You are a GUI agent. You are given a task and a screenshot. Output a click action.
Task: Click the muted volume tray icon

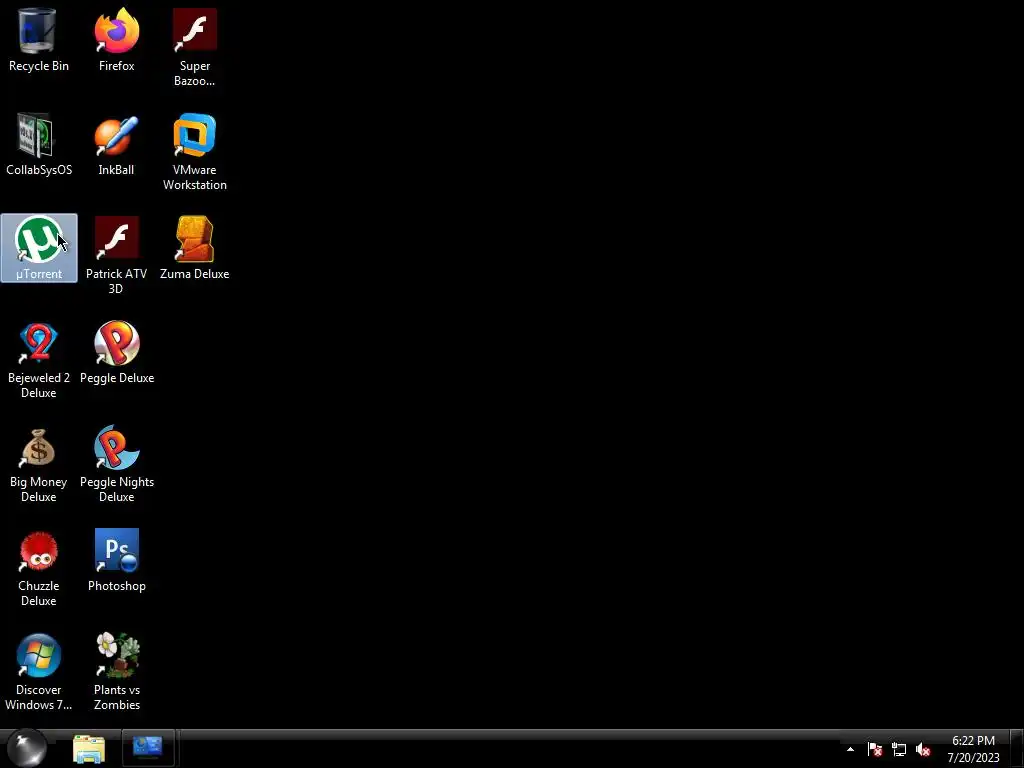[x=923, y=749]
